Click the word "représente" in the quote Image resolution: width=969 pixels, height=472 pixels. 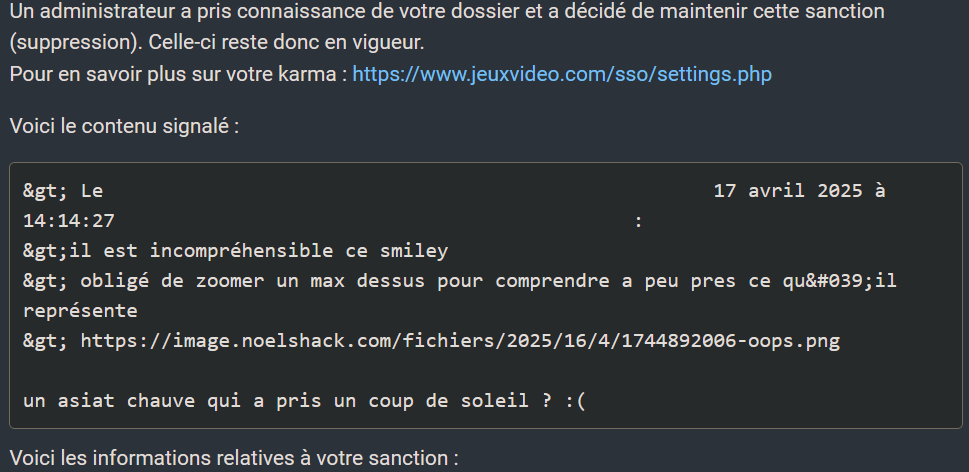pyautogui.click(x=80, y=311)
